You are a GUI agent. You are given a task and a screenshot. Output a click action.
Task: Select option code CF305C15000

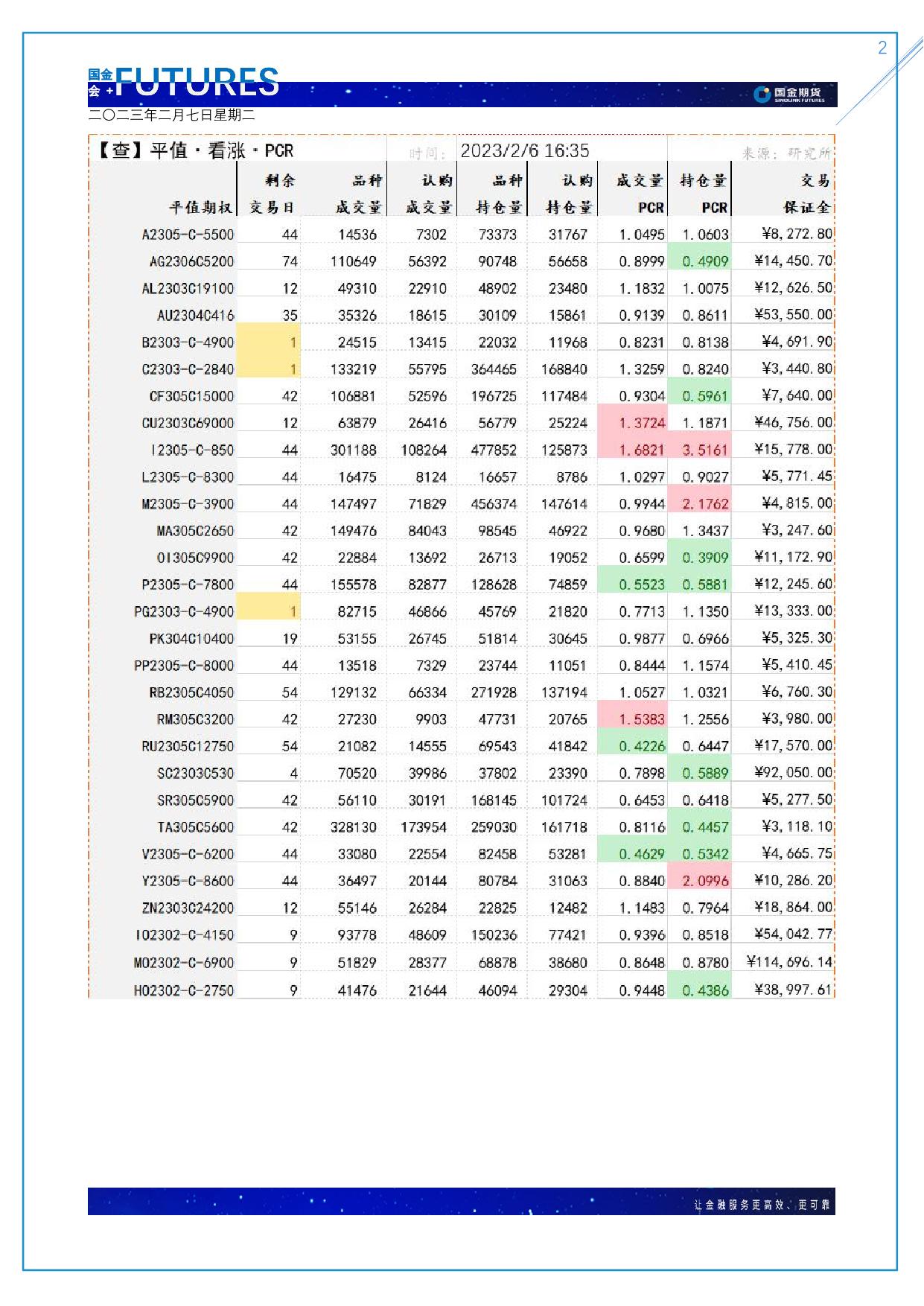(191, 396)
